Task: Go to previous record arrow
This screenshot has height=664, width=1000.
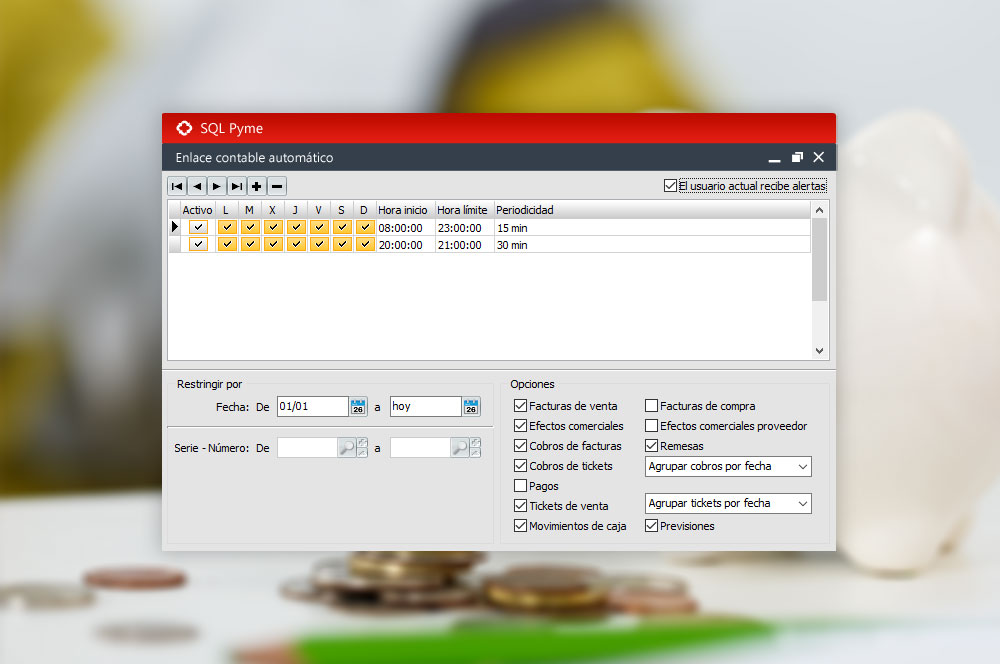Action: pyautogui.click(x=197, y=186)
